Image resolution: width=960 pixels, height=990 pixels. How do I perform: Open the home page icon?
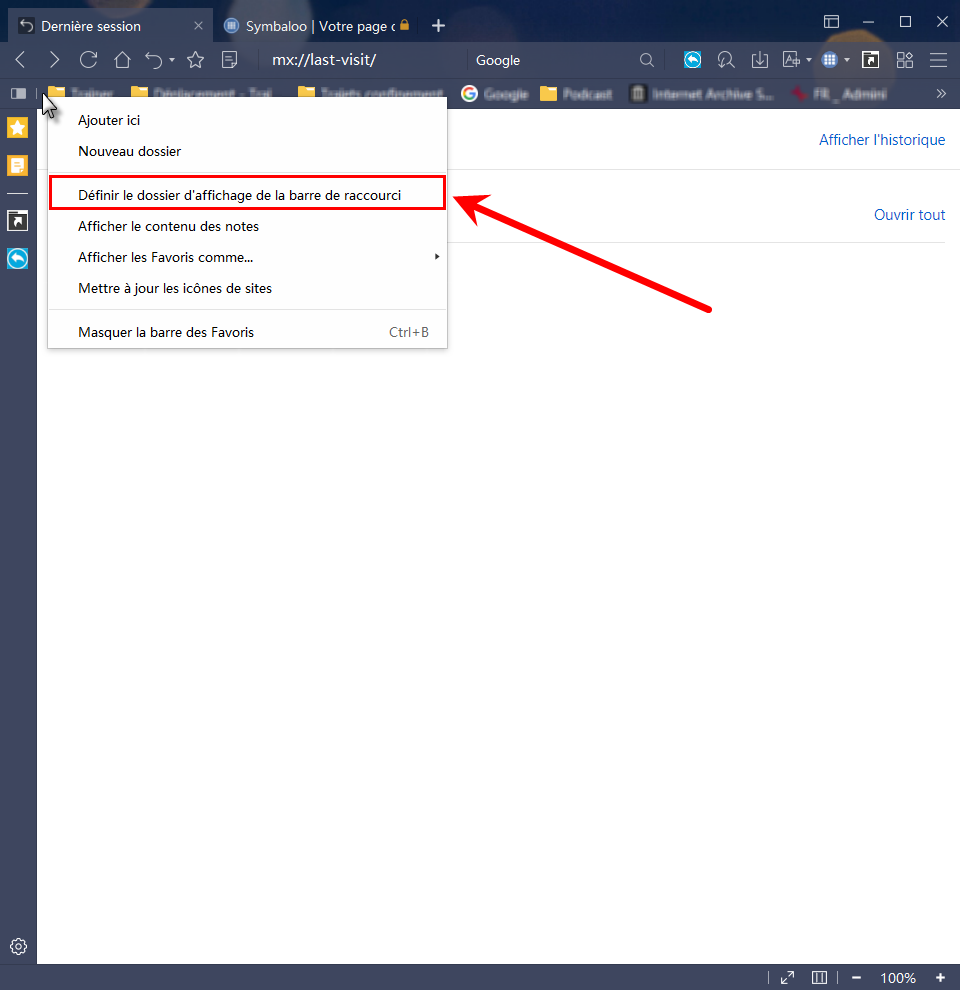[123, 60]
